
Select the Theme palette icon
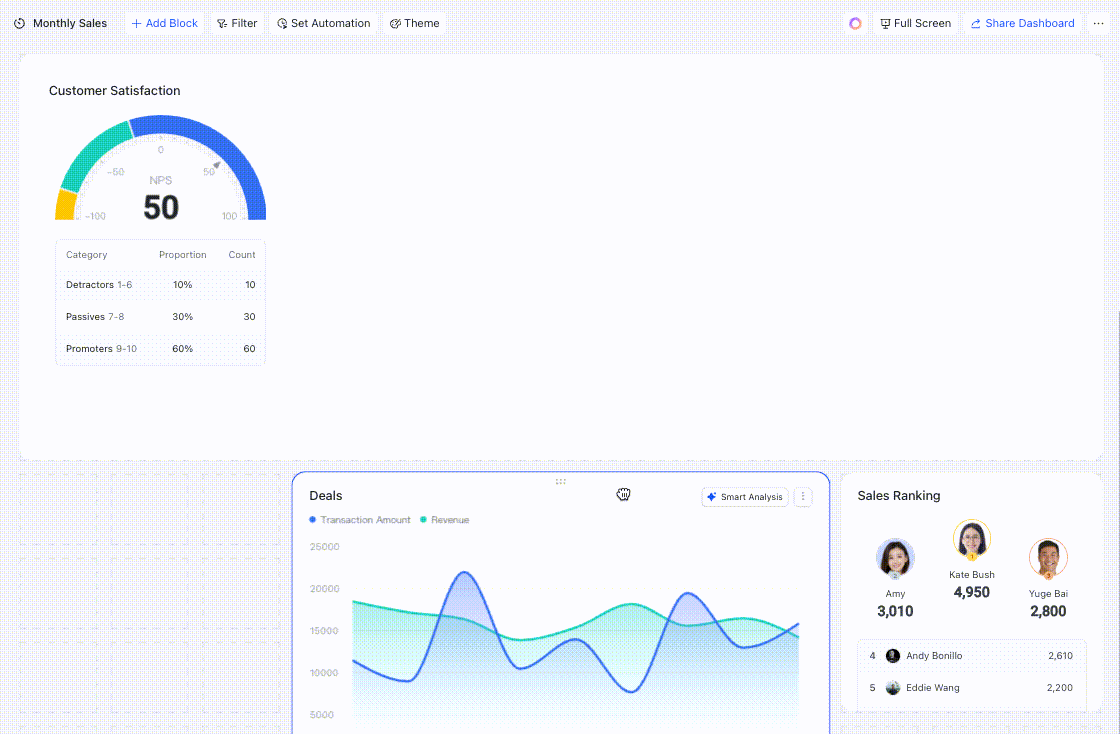[x=398, y=23]
